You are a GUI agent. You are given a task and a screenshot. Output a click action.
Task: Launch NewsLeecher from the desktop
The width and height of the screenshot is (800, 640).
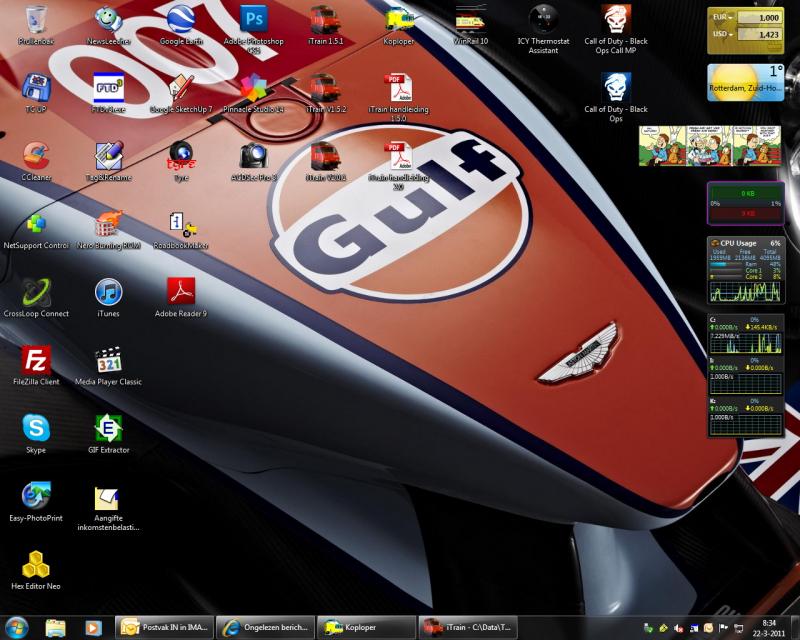[x=108, y=24]
